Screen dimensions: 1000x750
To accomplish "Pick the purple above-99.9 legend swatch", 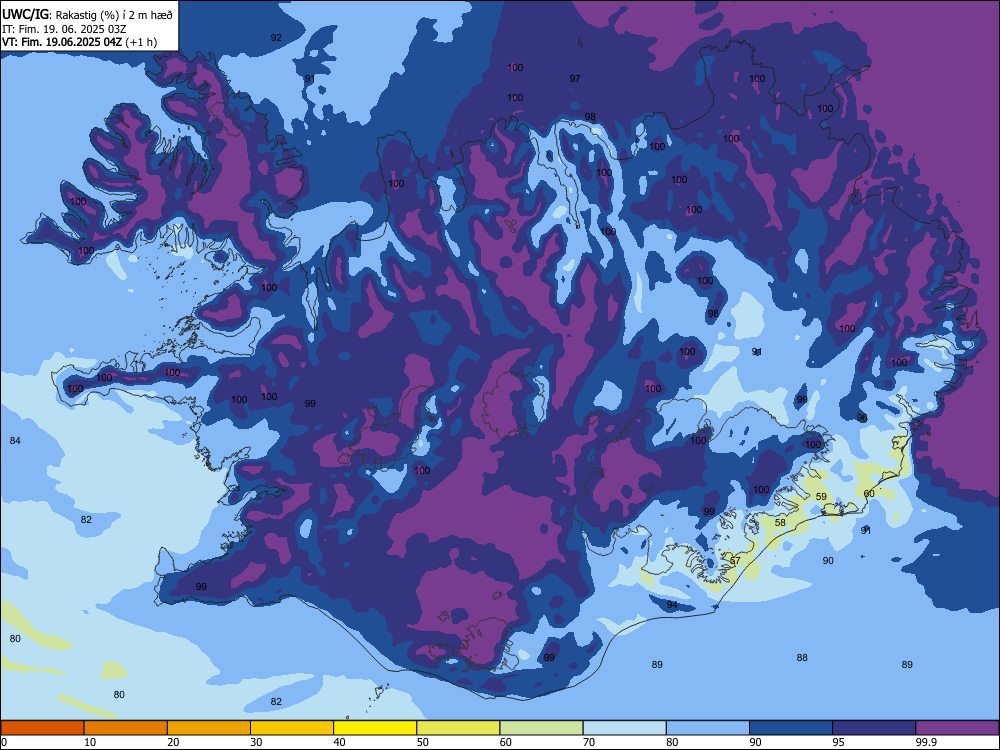I will click(x=958, y=728).
